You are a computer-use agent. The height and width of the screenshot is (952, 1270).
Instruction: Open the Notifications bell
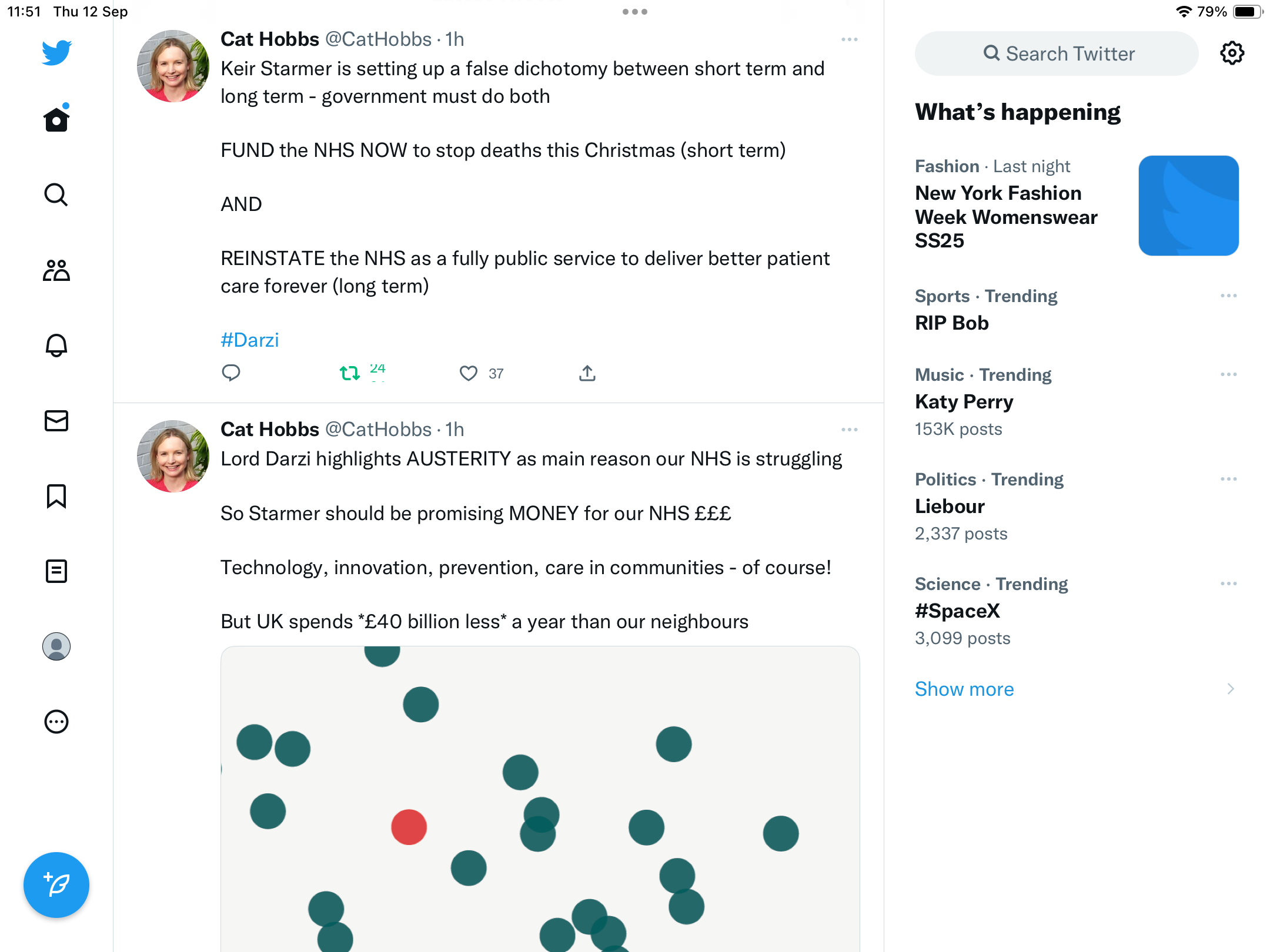pos(56,345)
